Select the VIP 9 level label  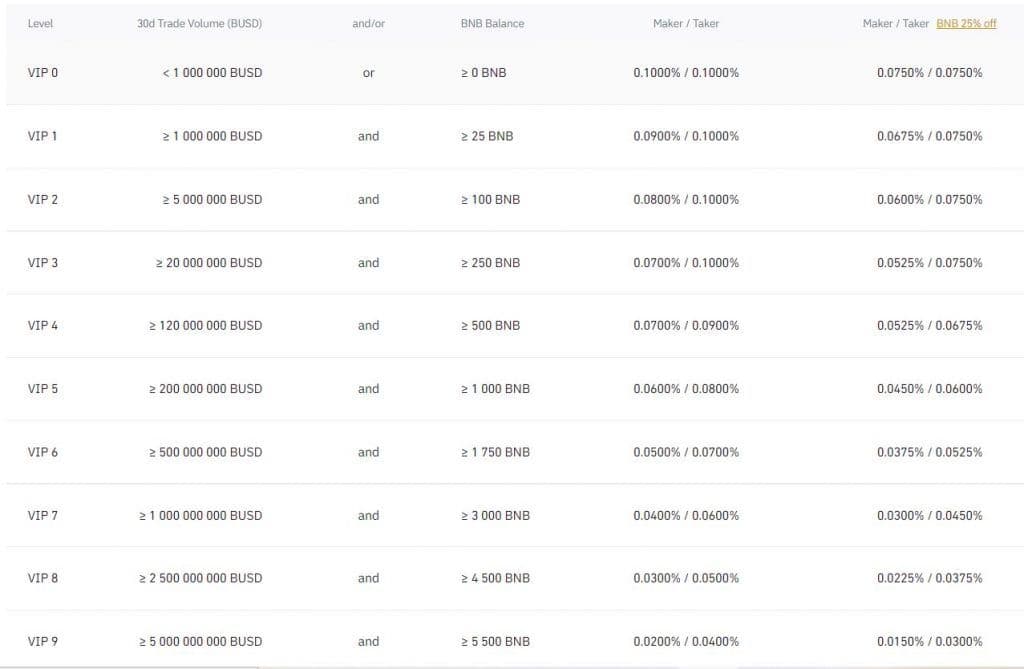(x=43, y=641)
